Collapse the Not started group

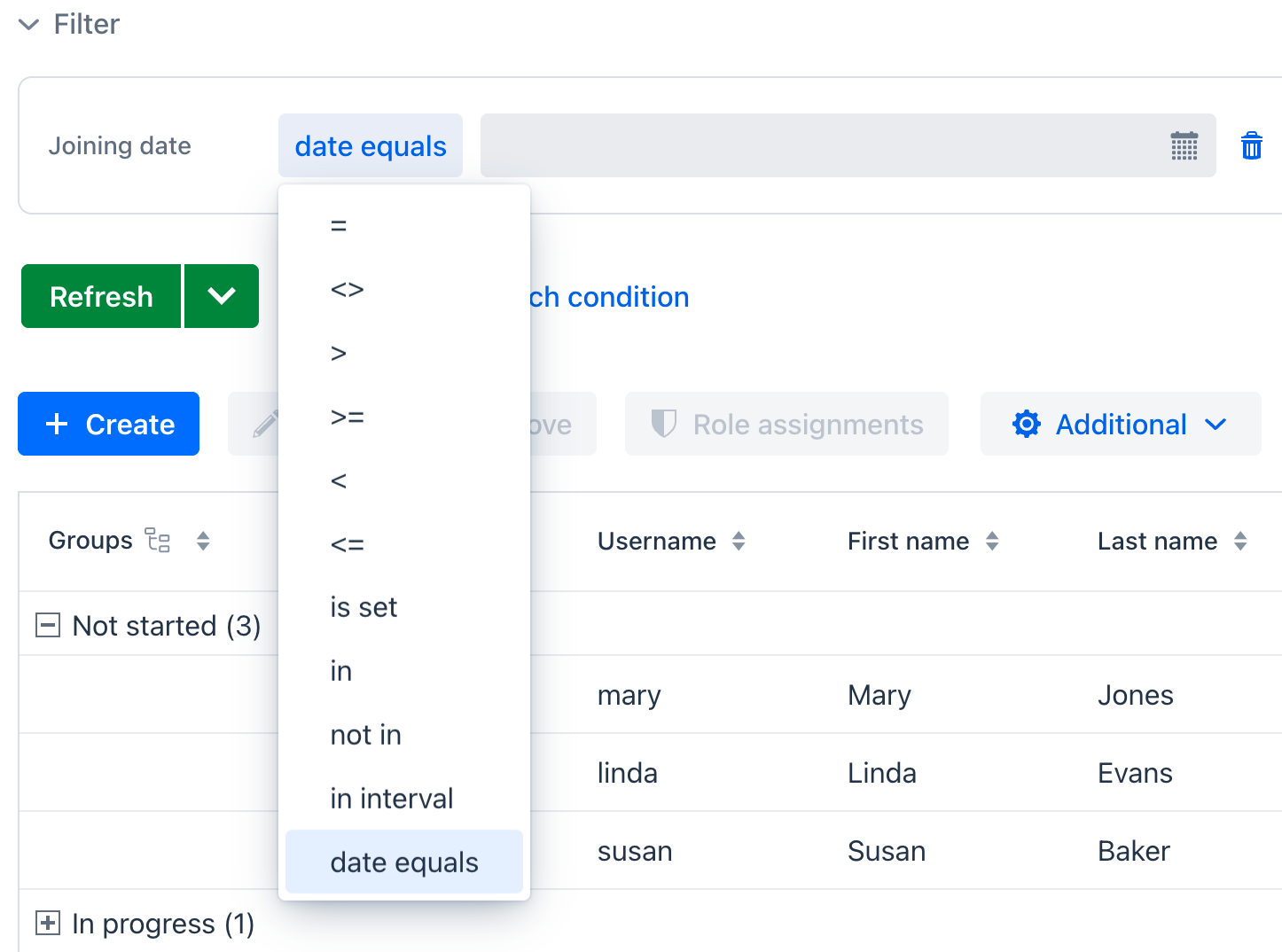pos(48,625)
